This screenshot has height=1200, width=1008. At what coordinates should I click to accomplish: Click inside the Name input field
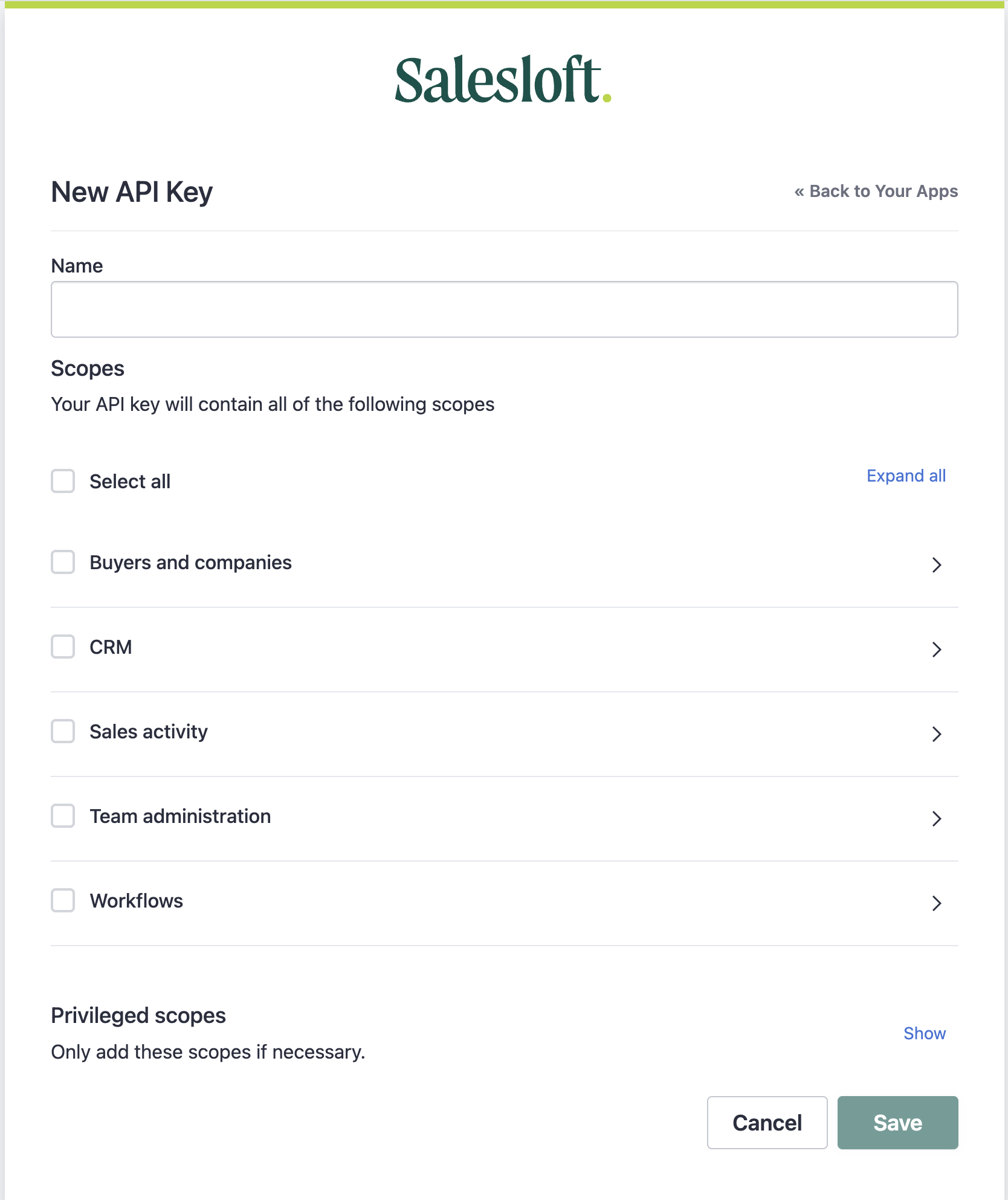(x=504, y=309)
